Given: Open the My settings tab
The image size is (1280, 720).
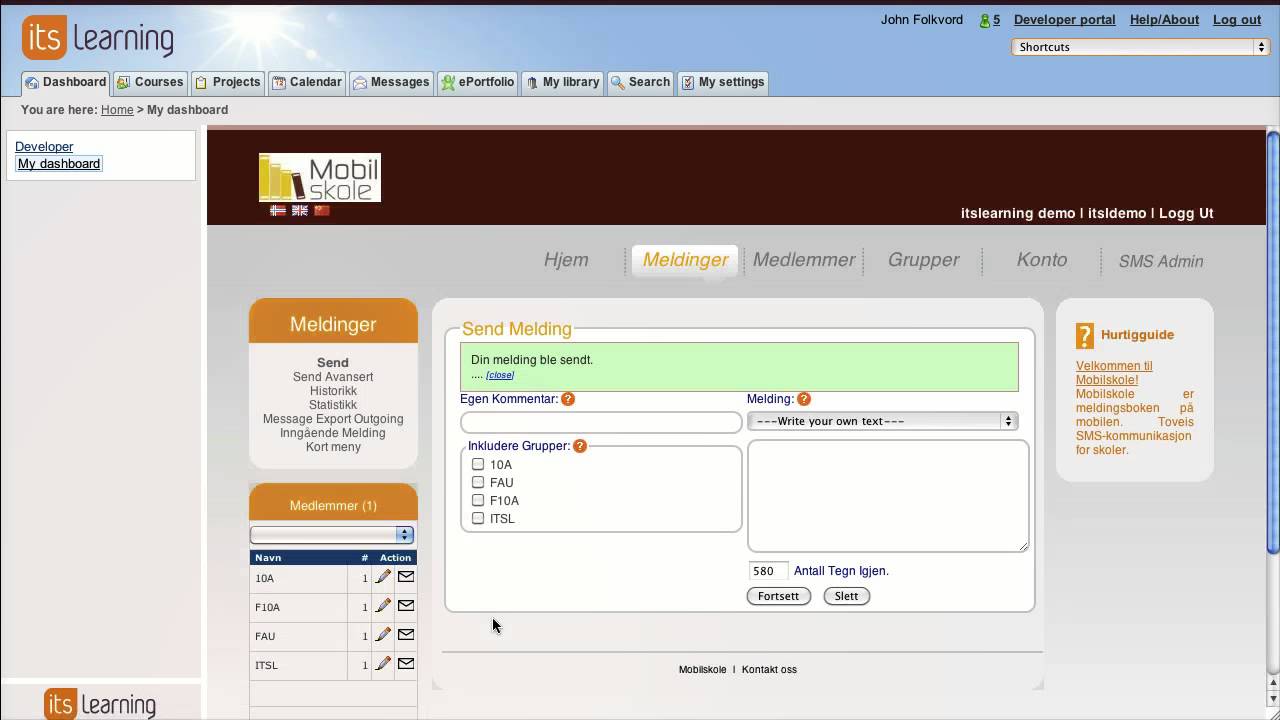Looking at the screenshot, I should tap(723, 82).
